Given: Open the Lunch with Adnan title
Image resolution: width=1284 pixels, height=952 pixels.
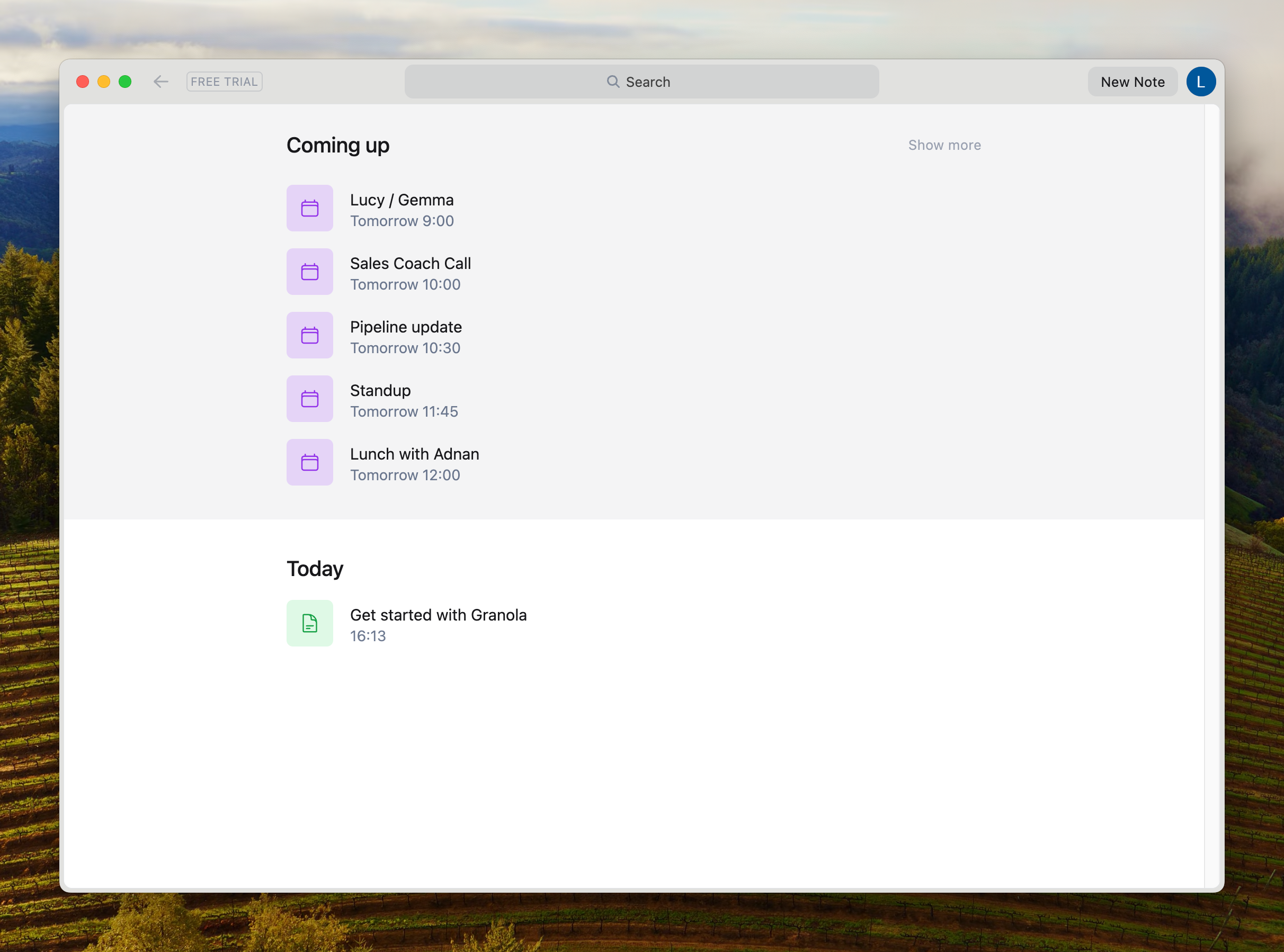Looking at the screenshot, I should pos(415,454).
